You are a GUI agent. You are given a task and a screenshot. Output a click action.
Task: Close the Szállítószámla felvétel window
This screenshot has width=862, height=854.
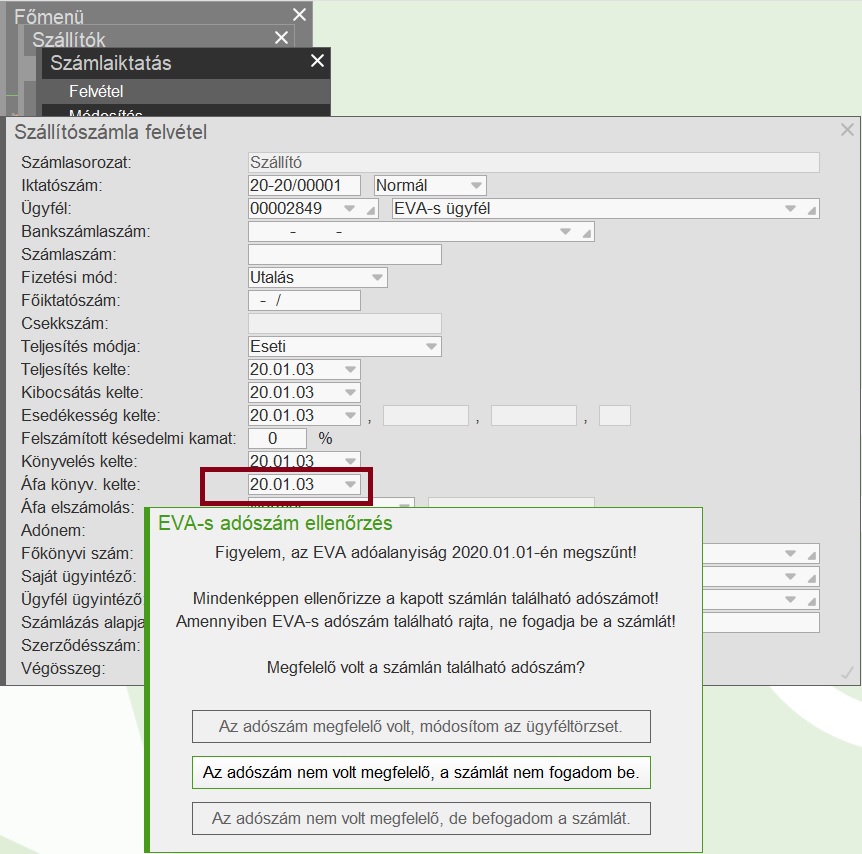pos(847,130)
